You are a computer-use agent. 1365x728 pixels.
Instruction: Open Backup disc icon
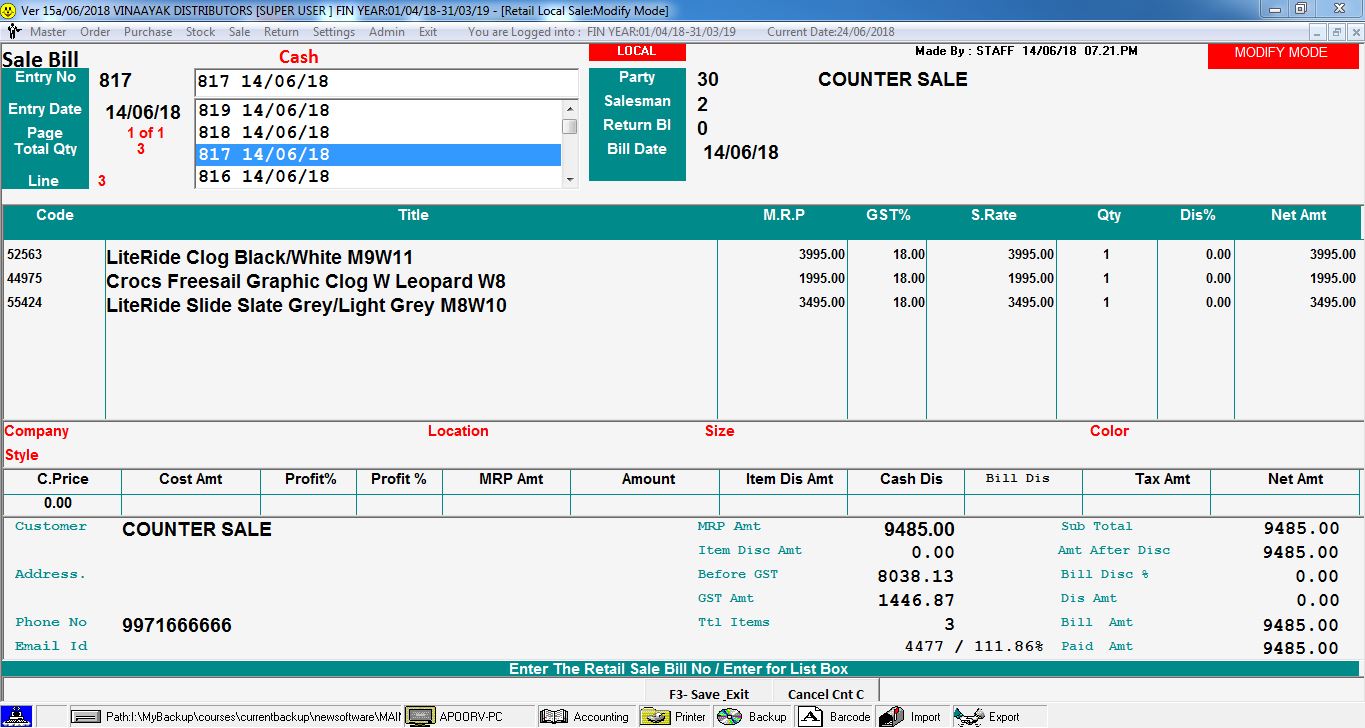point(730,716)
